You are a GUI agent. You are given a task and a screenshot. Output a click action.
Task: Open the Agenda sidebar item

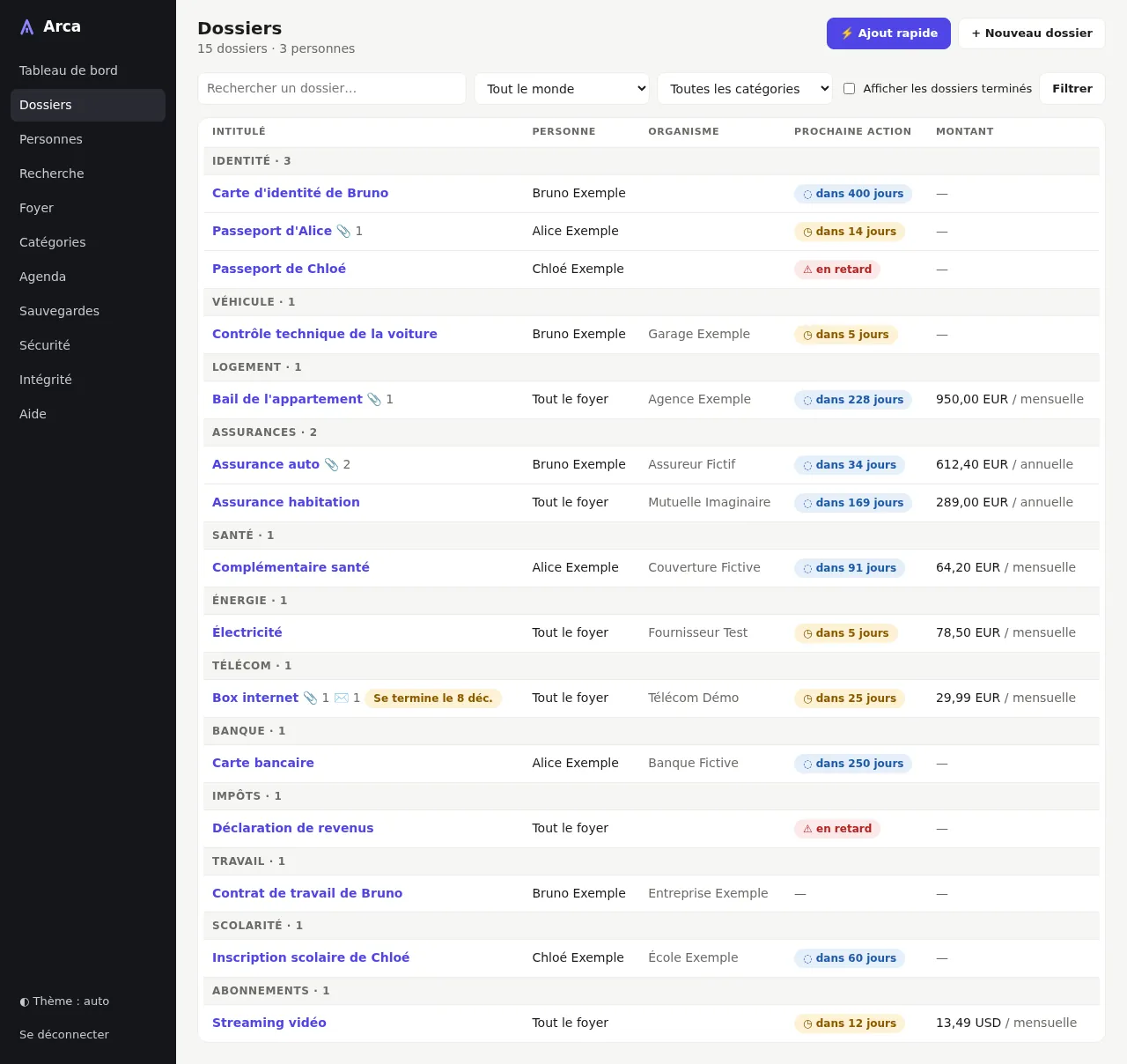tap(88, 277)
